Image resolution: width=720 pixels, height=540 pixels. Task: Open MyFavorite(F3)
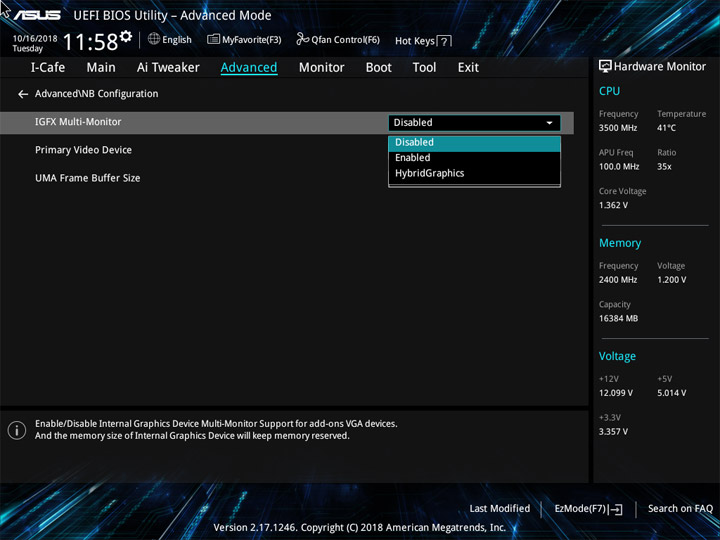click(244, 39)
